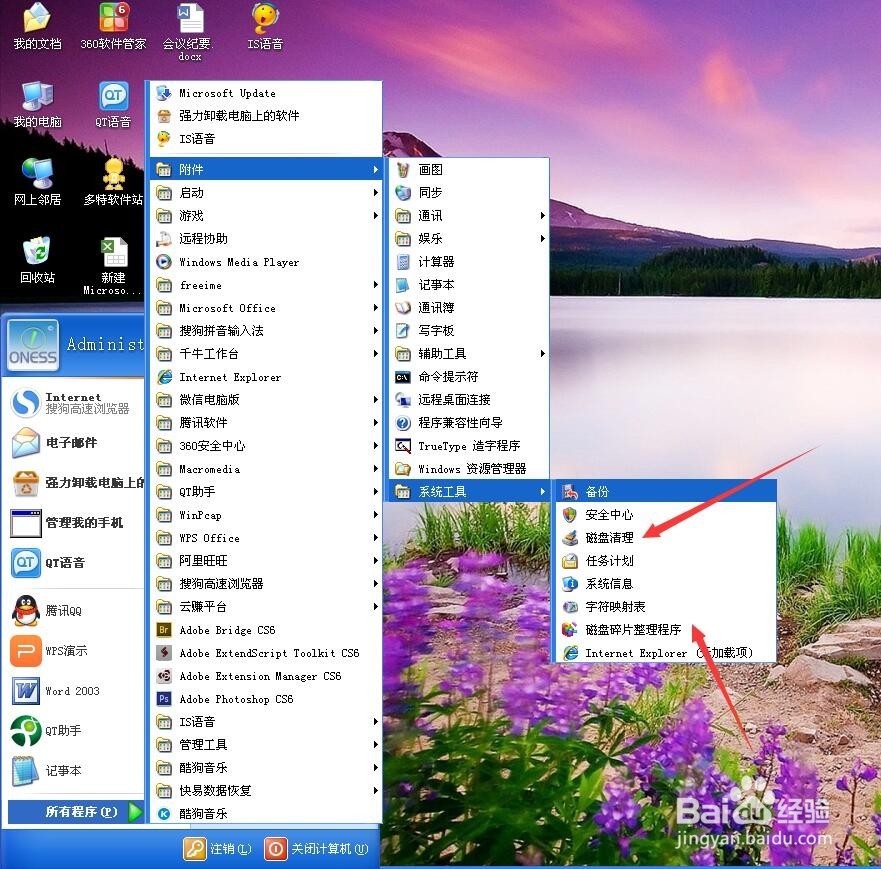881x869 pixels.
Task: Expand the 游戏 games submenu
Action: [266, 216]
